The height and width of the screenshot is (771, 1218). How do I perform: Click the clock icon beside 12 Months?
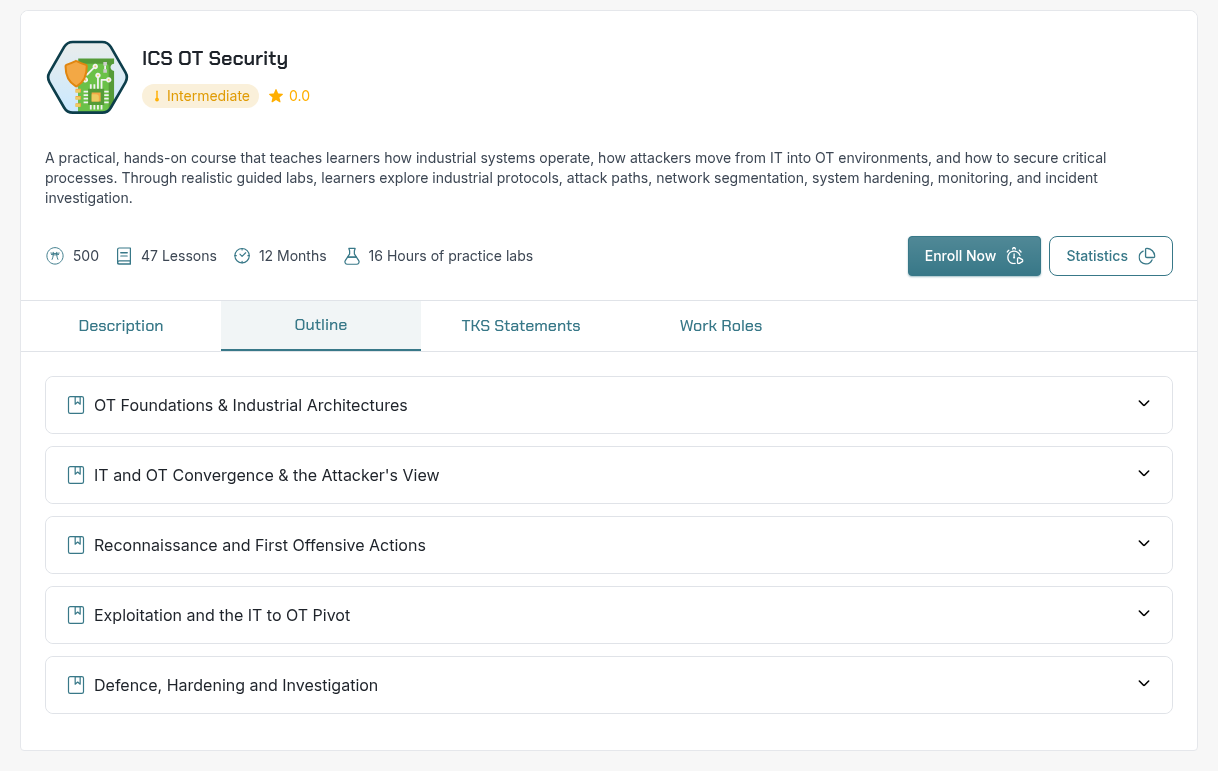[242, 256]
